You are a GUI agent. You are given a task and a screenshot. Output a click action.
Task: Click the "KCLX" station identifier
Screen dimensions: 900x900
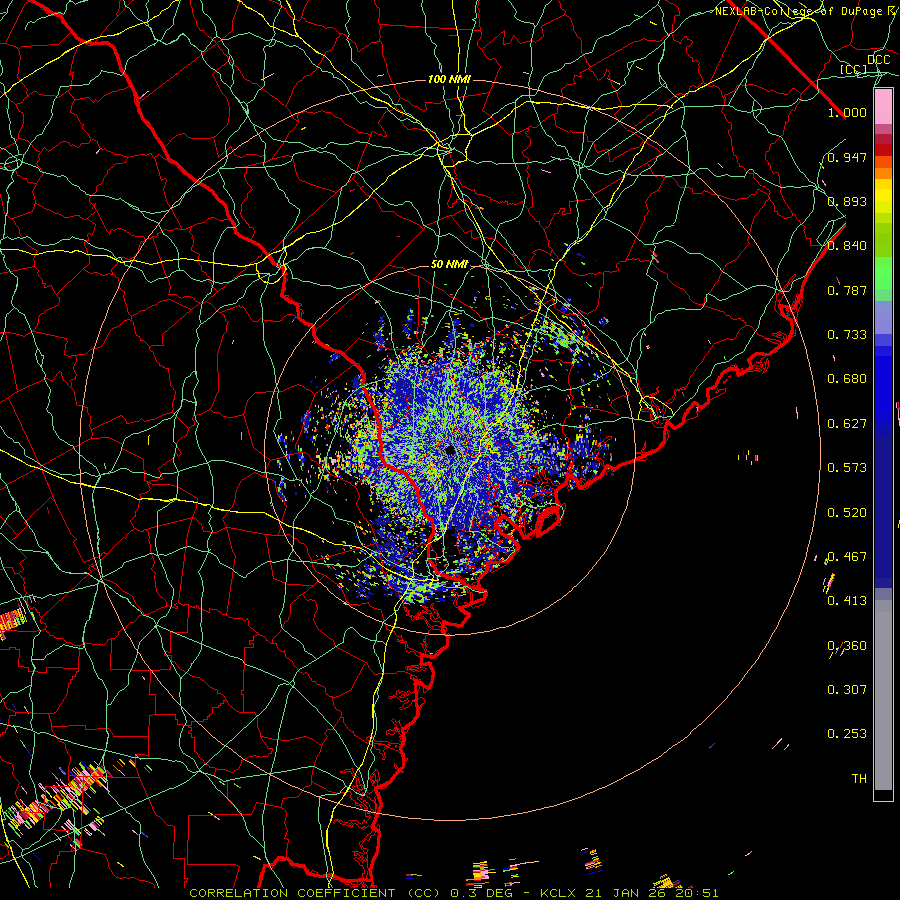pos(558,893)
